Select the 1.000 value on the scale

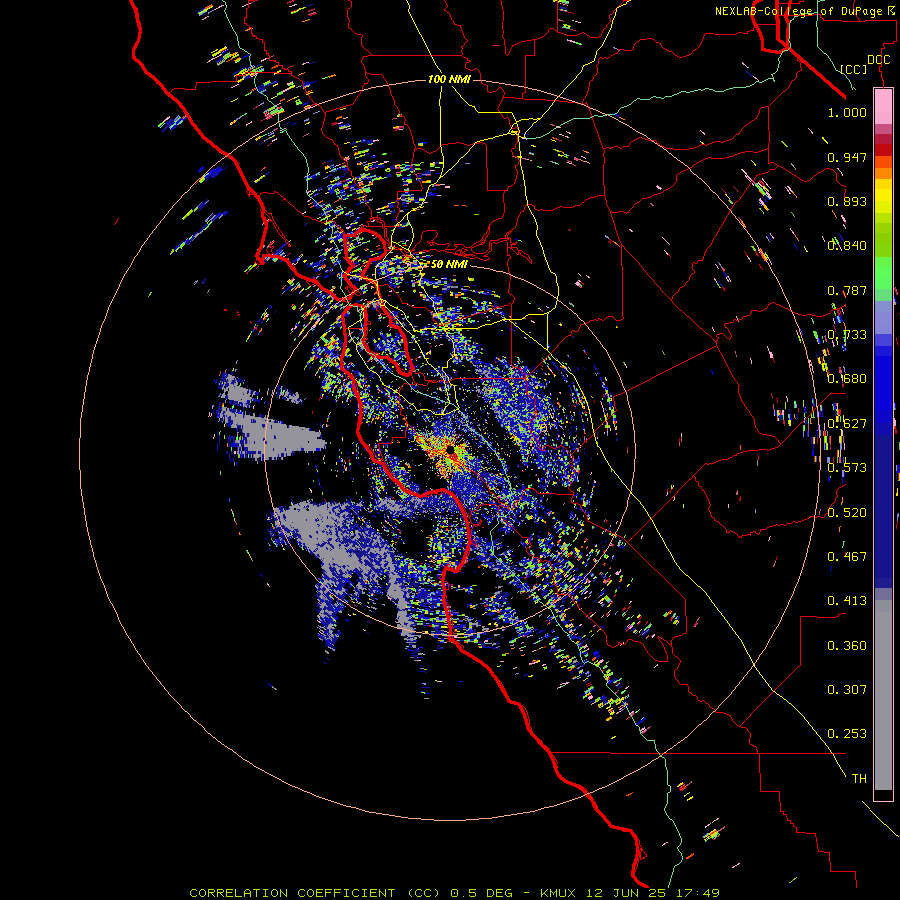(x=847, y=112)
